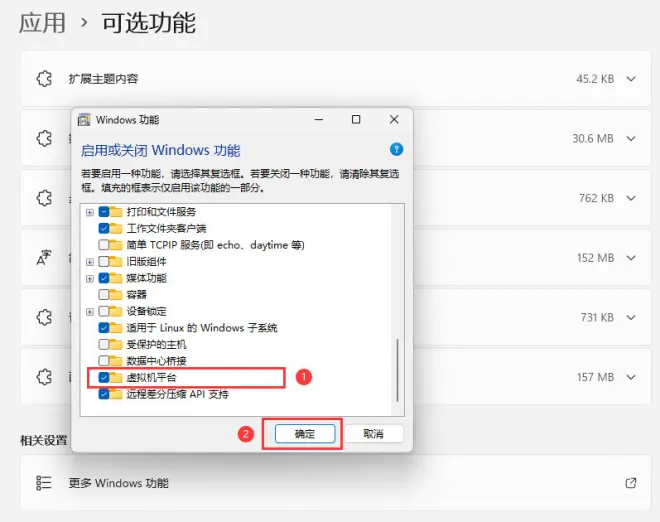The image size is (660, 522).
Task: Click the language icon in the 152 MB row
Action: point(44,258)
